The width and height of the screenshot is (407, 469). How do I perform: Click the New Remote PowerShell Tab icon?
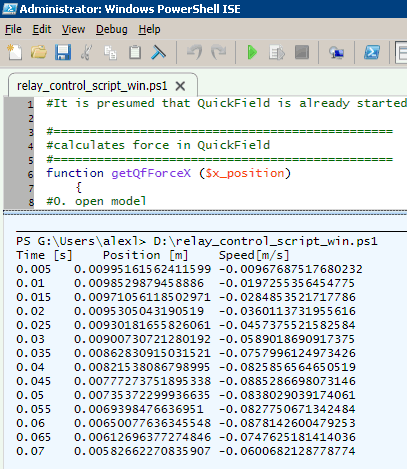click(337, 53)
